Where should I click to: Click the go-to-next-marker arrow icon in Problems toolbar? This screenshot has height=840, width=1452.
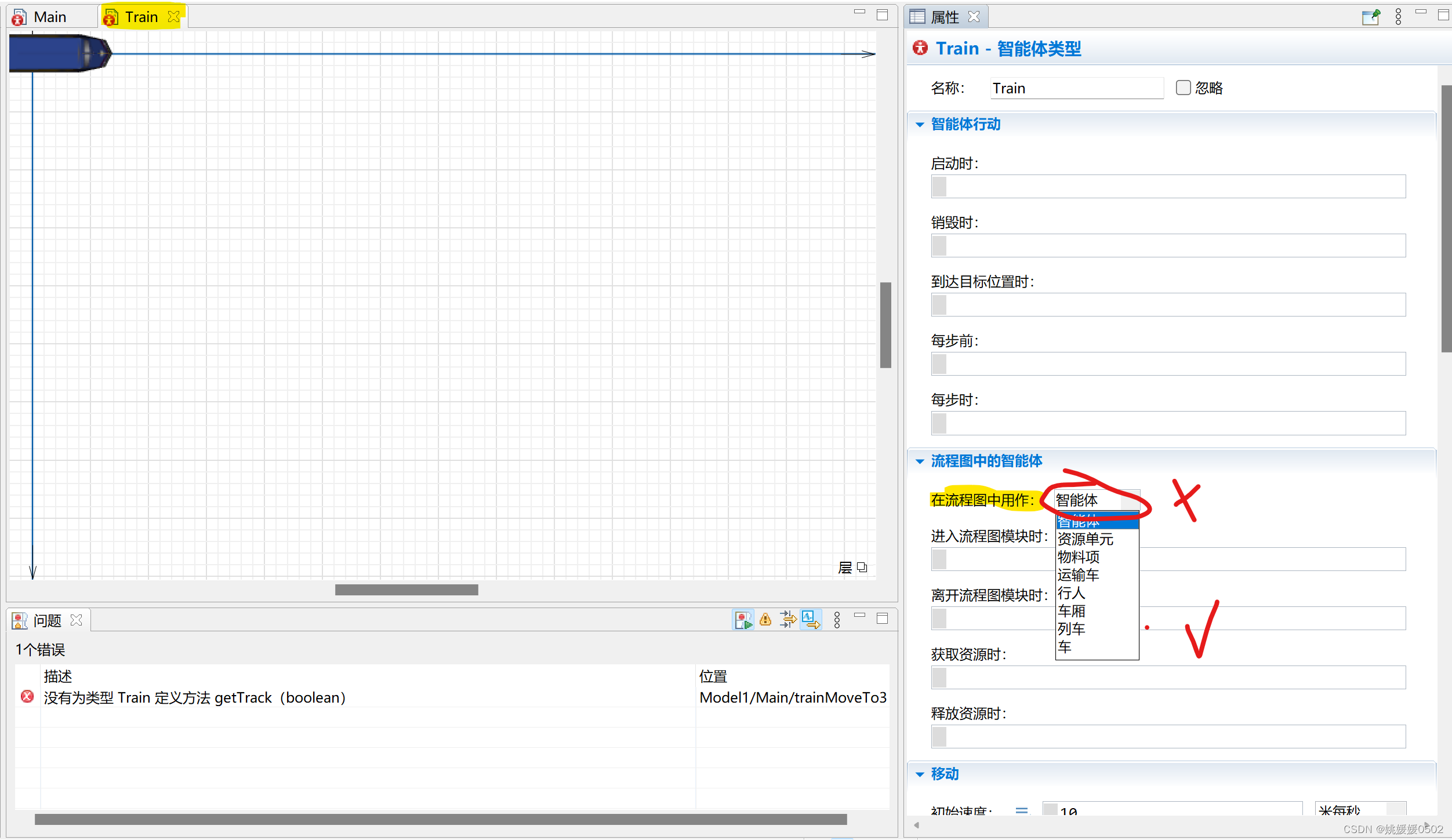pos(788,619)
